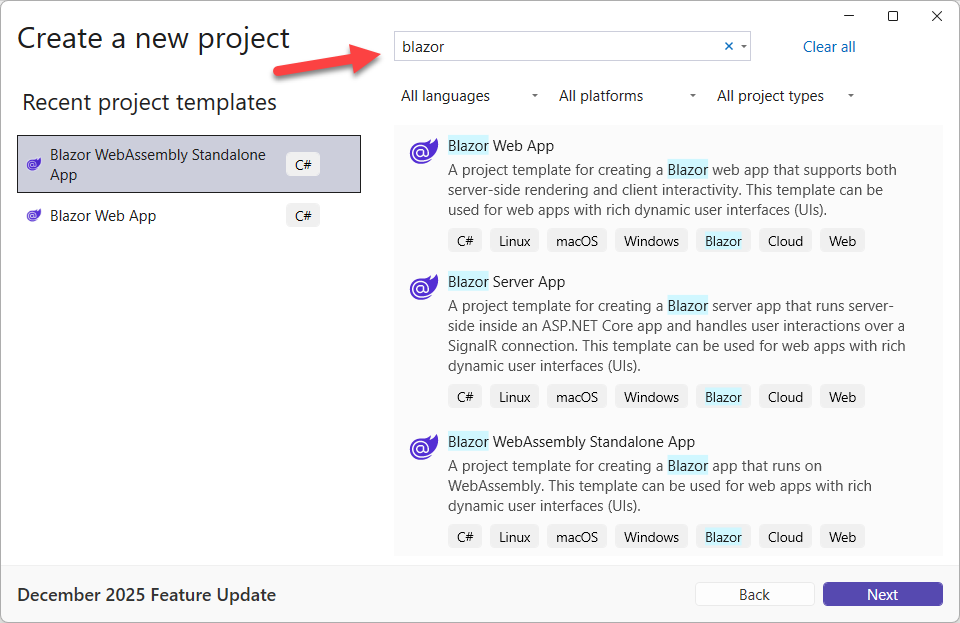This screenshot has width=960, height=623.
Task: Click the Back button
Action: [754, 594]
